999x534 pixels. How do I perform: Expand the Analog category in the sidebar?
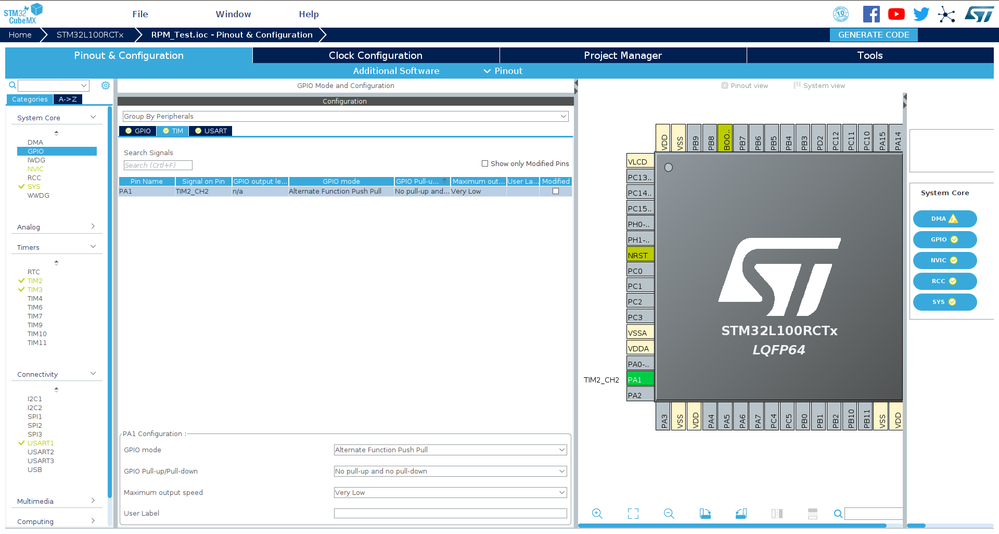(x=56, y=227)
